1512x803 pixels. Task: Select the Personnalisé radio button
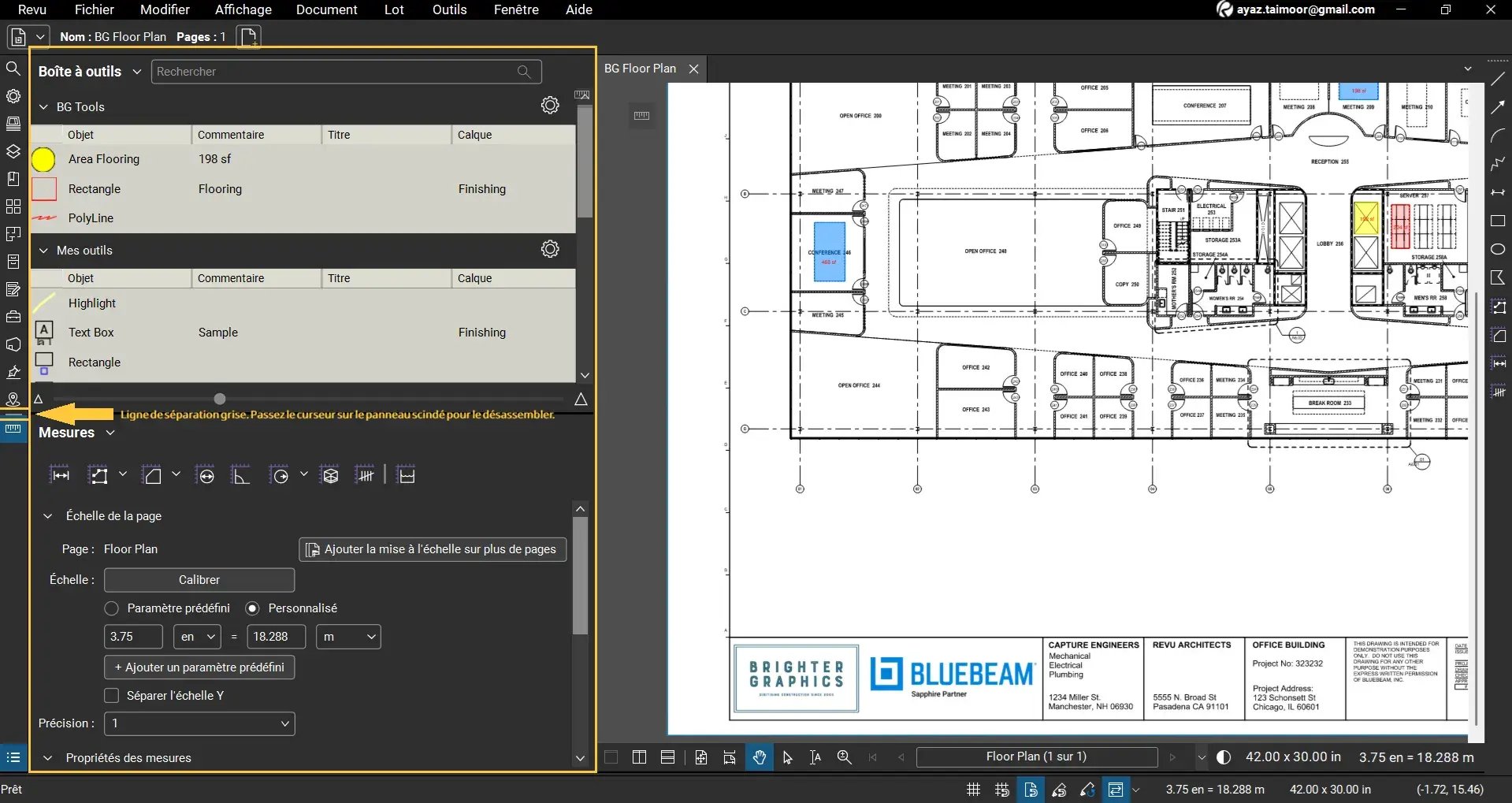(253, 608)
